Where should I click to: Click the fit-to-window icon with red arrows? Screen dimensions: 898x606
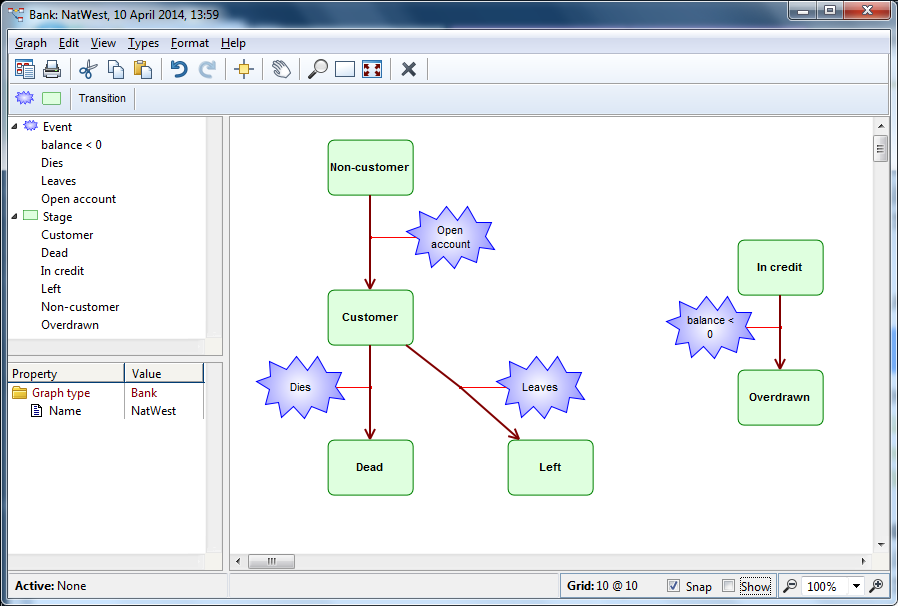(372, 69)
